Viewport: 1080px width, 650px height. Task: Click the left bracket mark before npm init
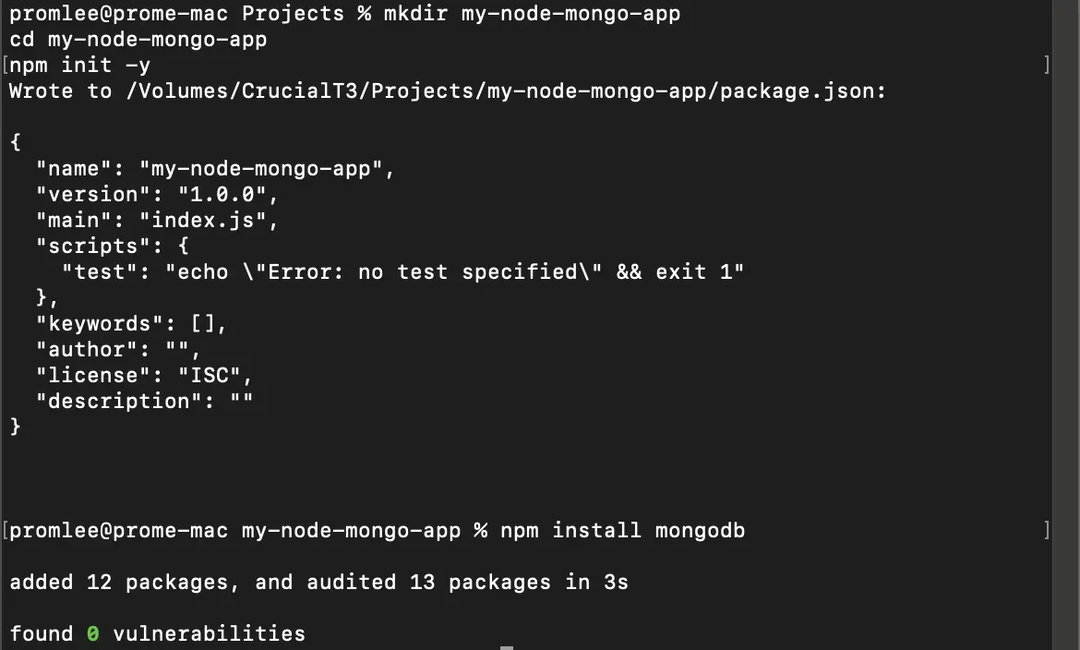[6, 65]
